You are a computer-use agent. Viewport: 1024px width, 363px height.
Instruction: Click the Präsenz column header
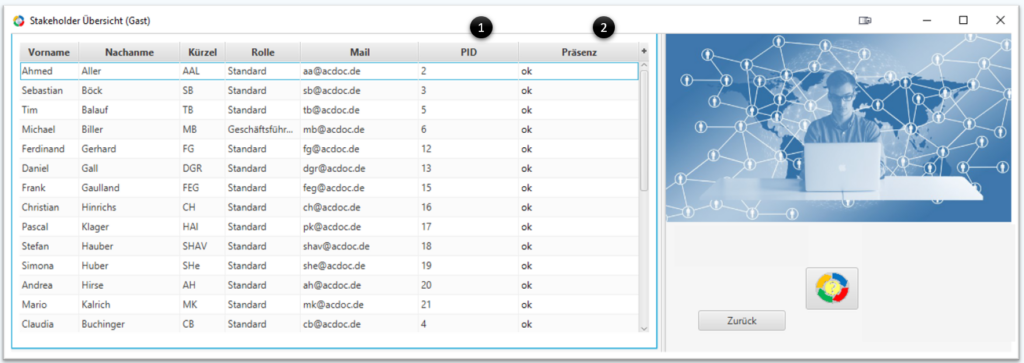pyautogui.click(x=579, y=52)
